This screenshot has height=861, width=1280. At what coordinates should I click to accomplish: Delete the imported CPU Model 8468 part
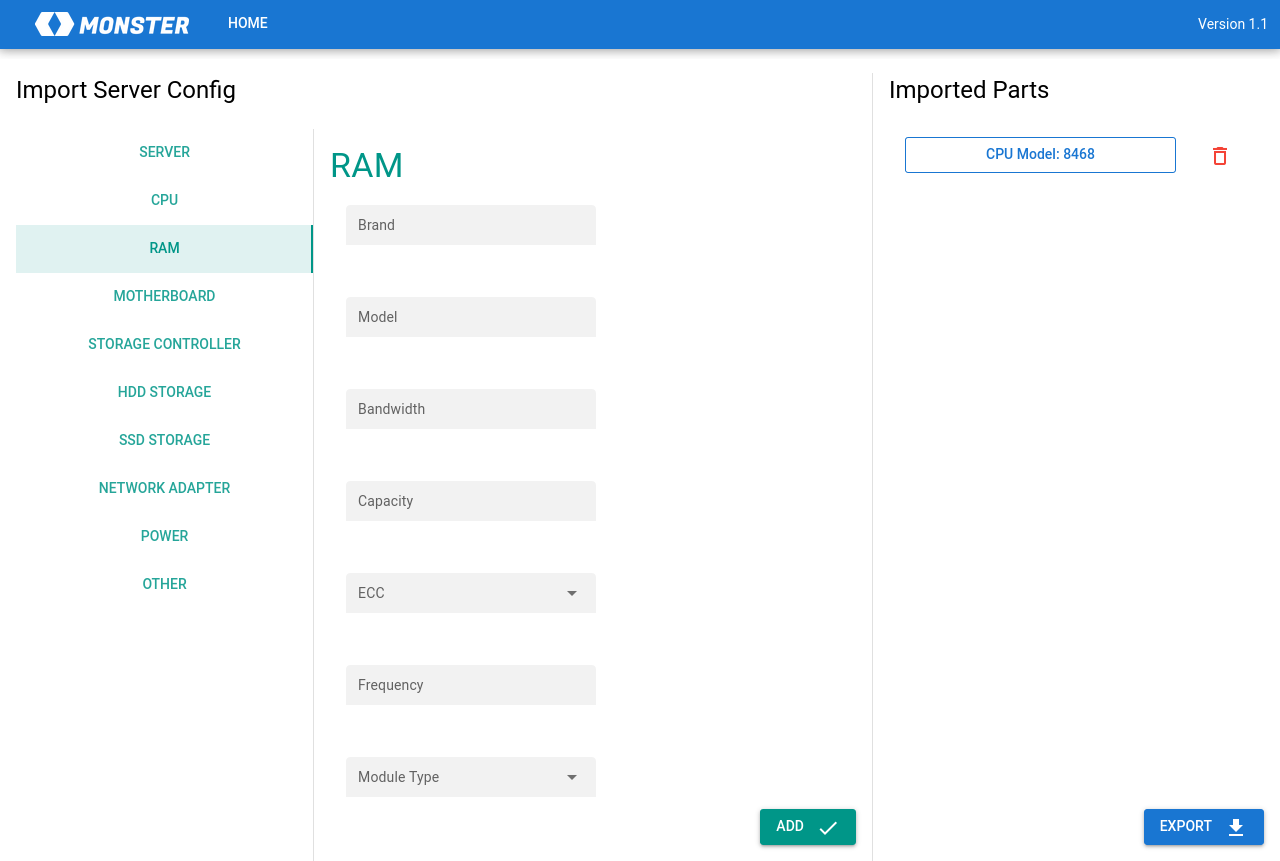click(x=1219, y=156)
